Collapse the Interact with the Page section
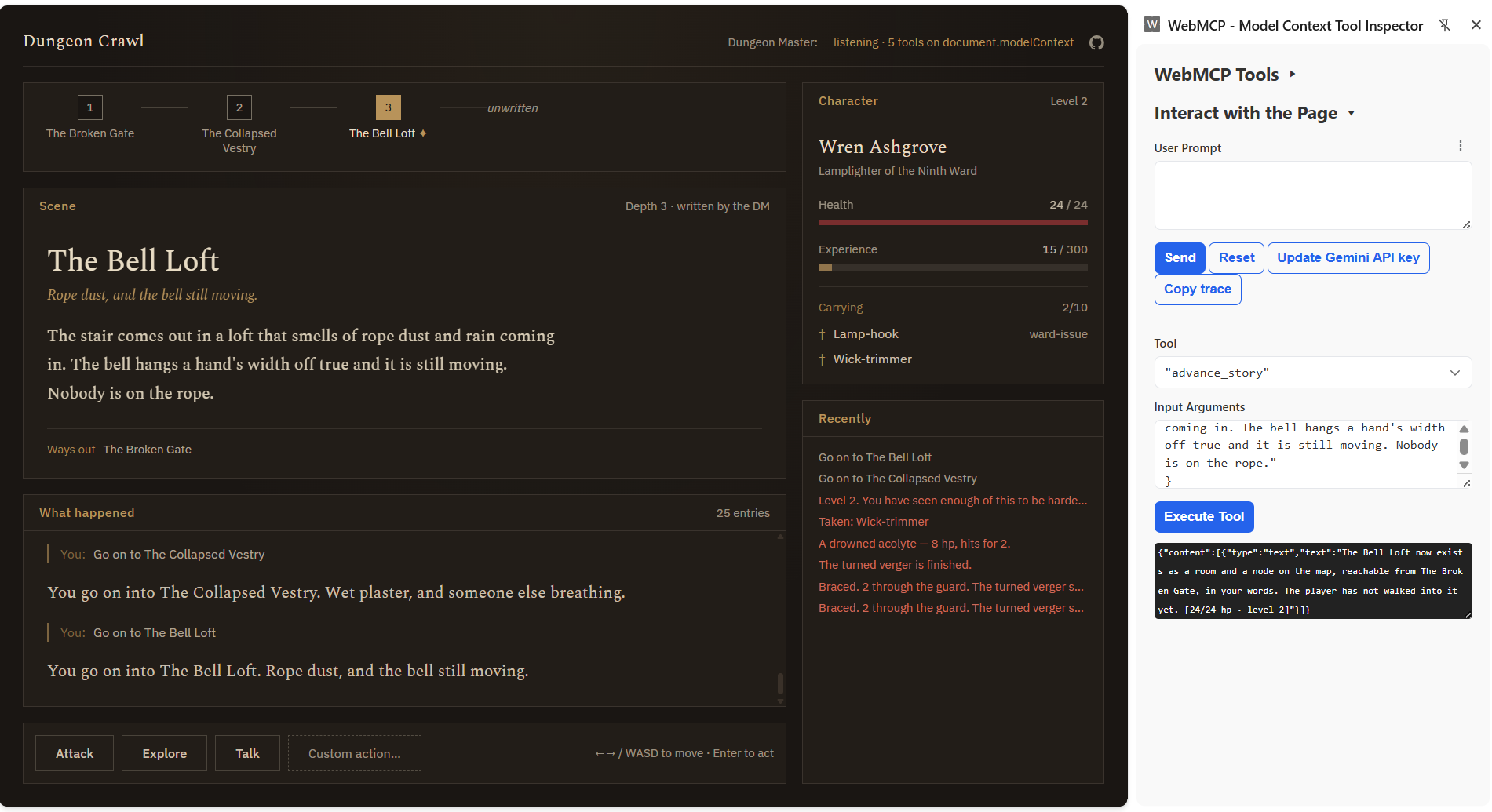 coord(1254,113)
